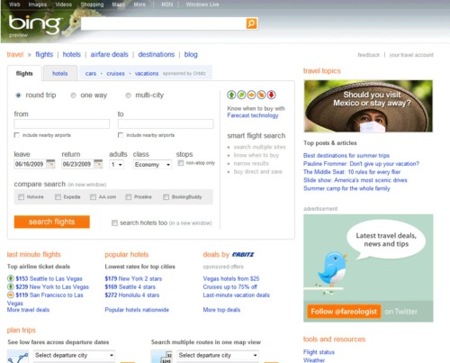Check AA.com compare search box
This screenshot has width=450, height=363.
pyautogui.click(x=93, y=197)
